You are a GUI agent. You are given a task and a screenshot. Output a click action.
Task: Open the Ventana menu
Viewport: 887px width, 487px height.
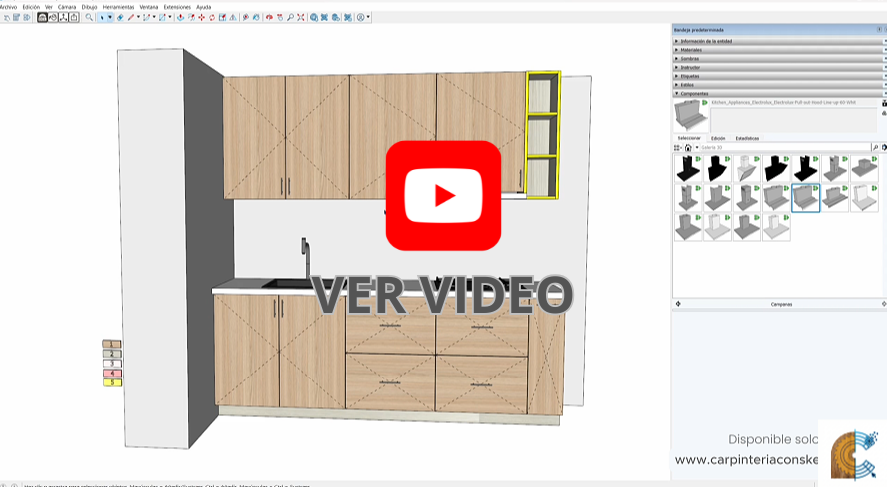(149, 7)
